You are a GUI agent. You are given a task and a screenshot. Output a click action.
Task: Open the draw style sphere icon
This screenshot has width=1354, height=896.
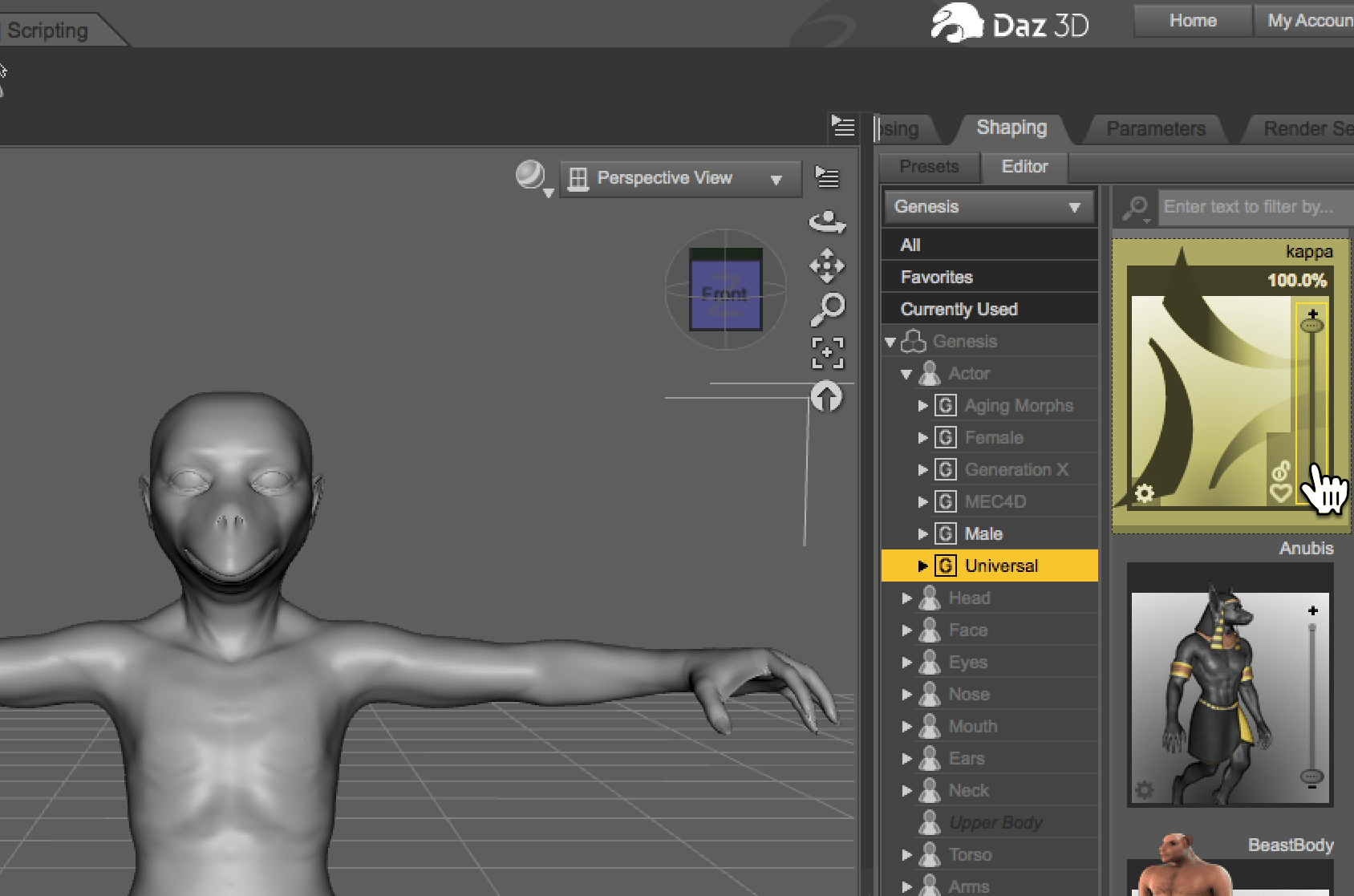pyautogui.click(x=529, y=176)
